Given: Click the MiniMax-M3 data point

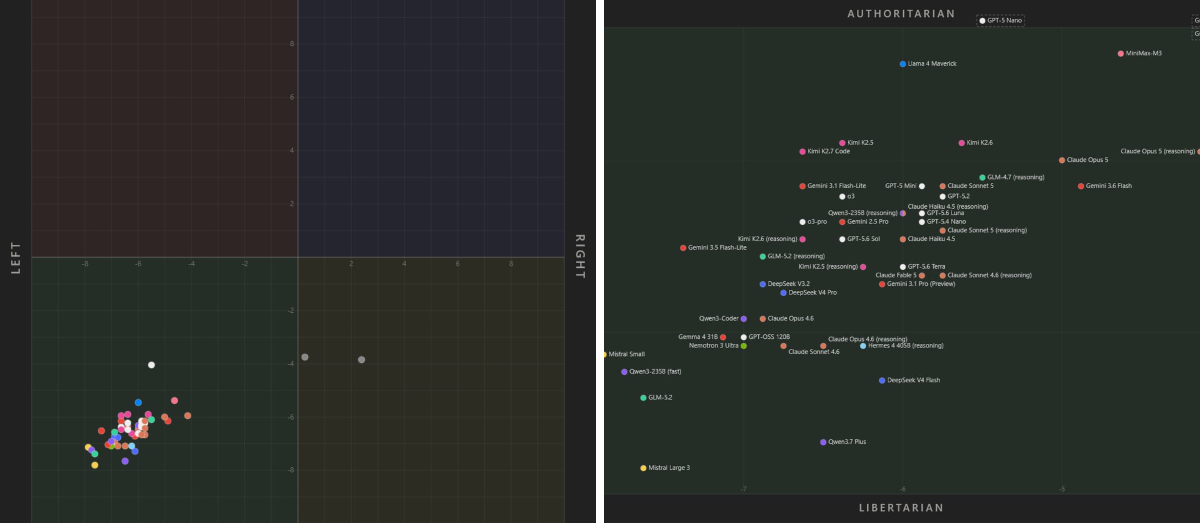Looking at the screenshot, I should pyautogui.click(x=1121, y=54).
